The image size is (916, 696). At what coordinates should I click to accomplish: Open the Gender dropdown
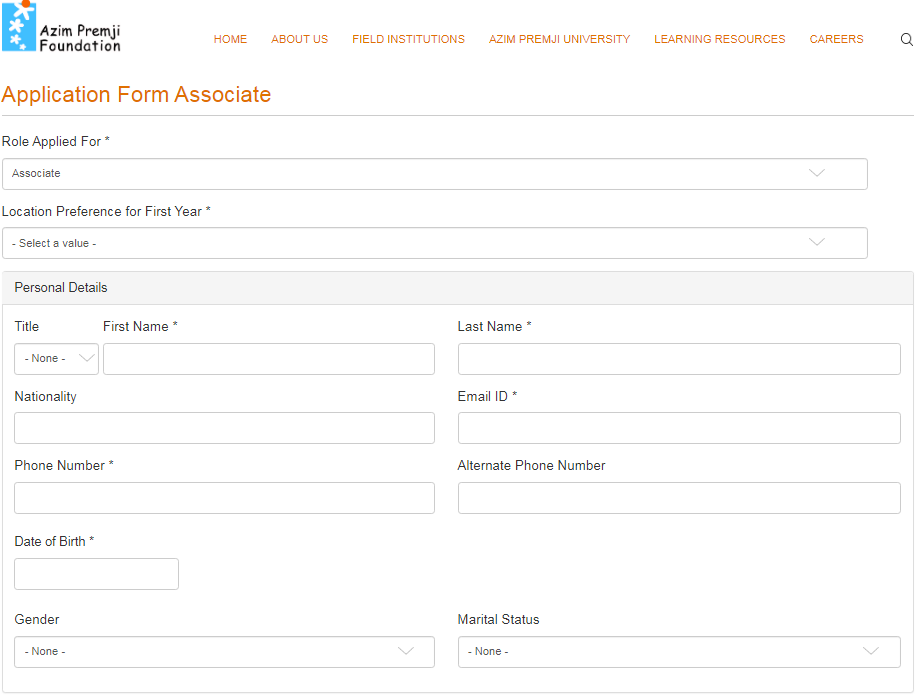[224, 652]
